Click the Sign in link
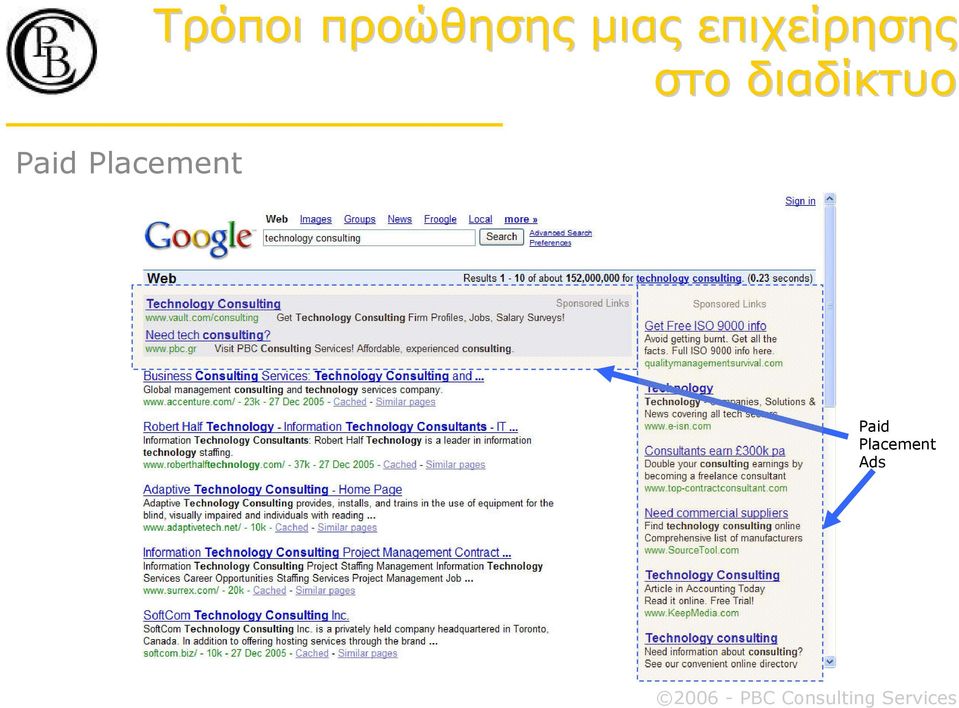This screenshot has height=708, width=959. [x=800, y=201]
